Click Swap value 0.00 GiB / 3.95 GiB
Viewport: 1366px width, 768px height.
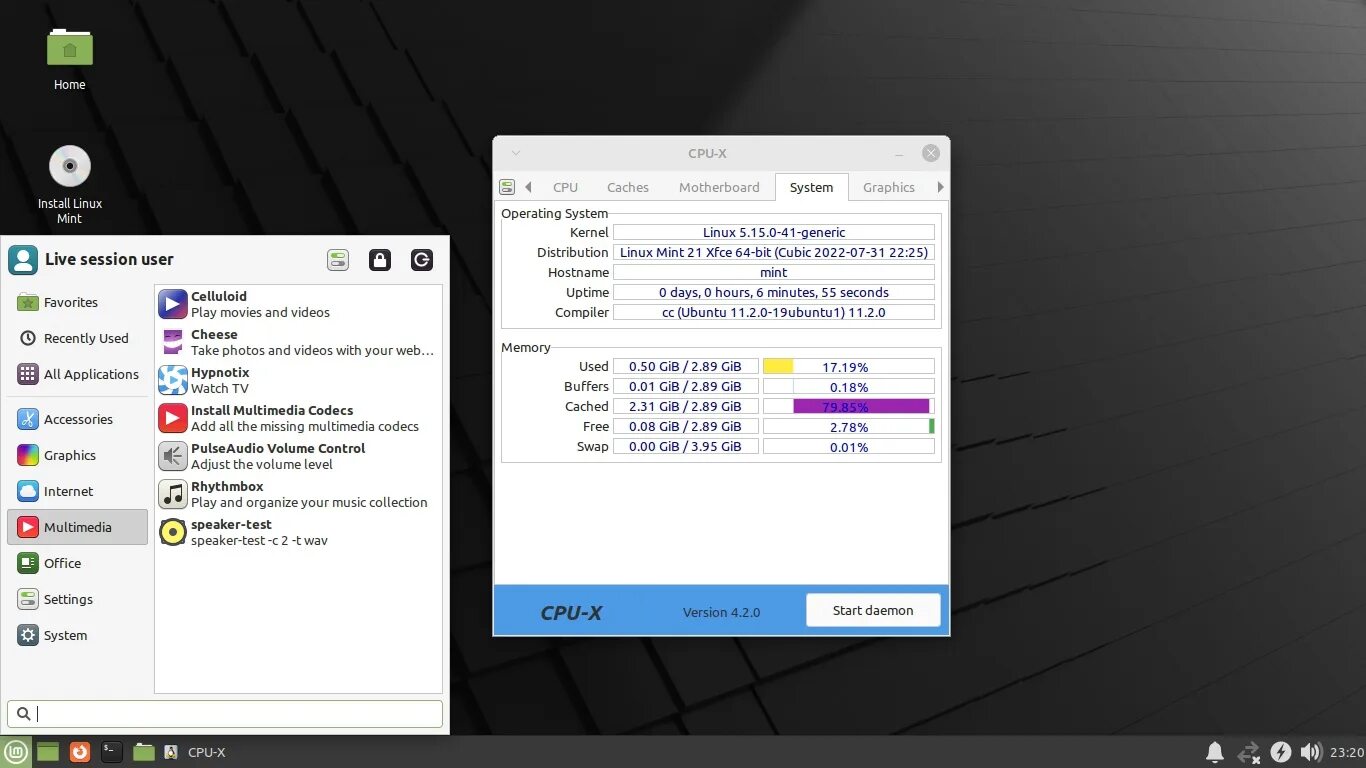[x=685, y=446]
